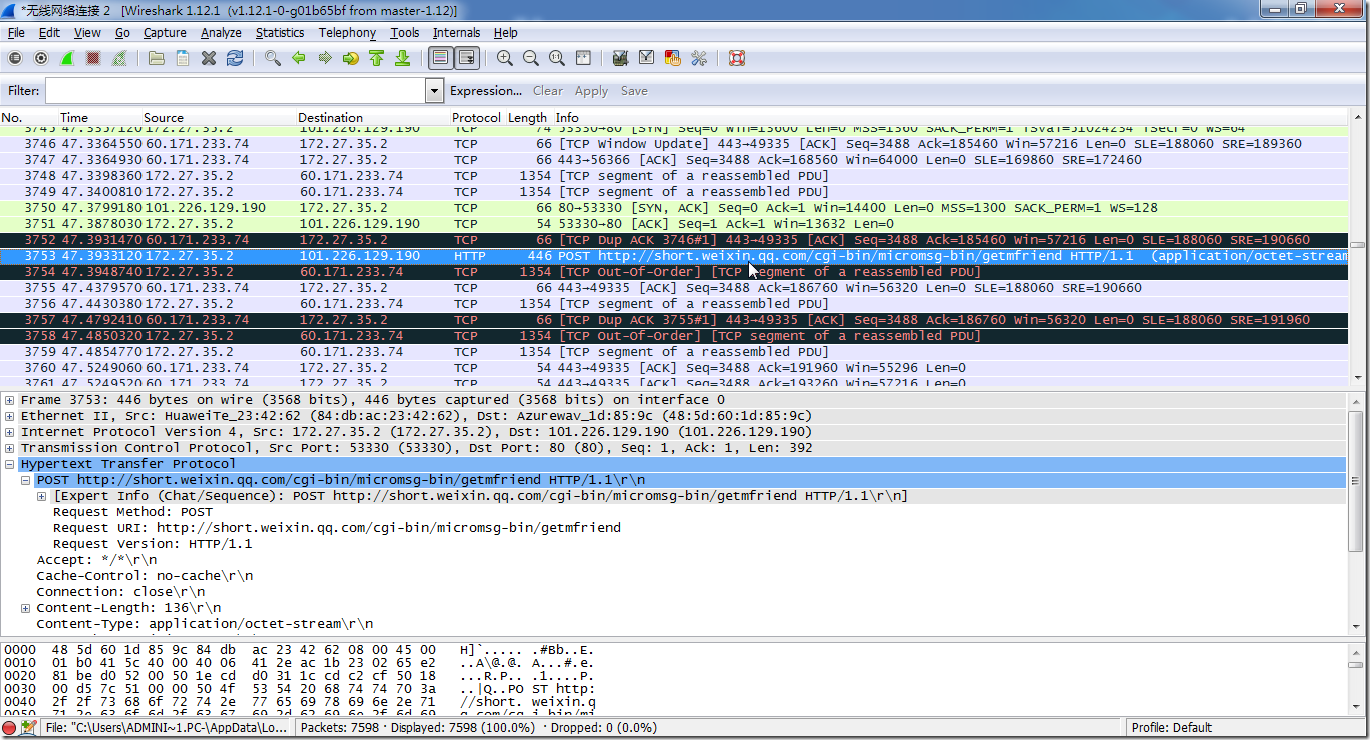1370x740 pixels.
Task: Select packet 3752 TCP Dup ACK row
Action: click(x=675, y=240)
